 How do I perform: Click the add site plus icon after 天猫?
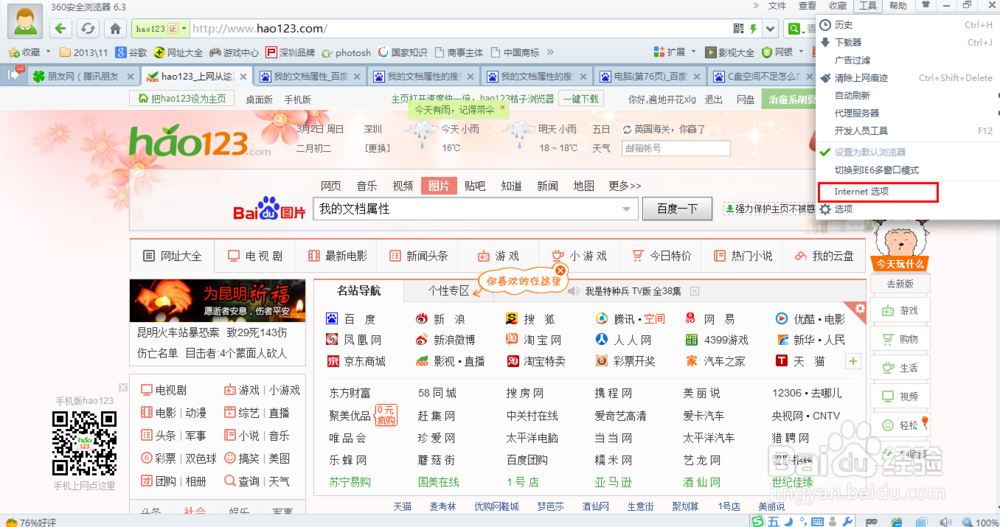853,362
